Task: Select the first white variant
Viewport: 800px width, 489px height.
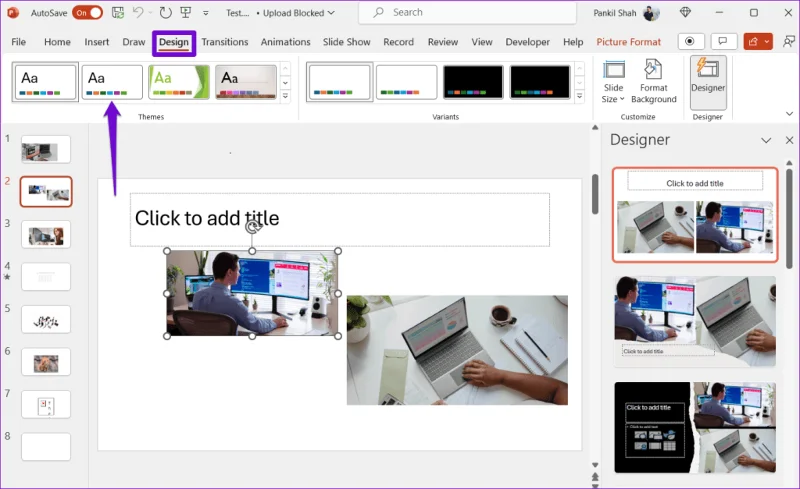Action: (339, 82)
